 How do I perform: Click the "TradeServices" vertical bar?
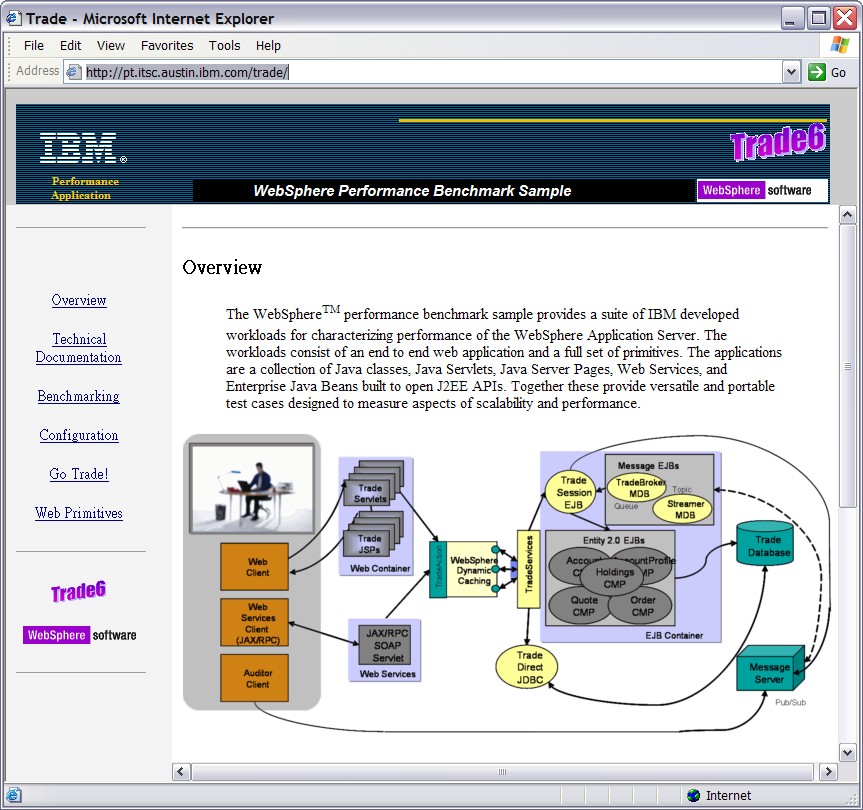pos(528,569)
